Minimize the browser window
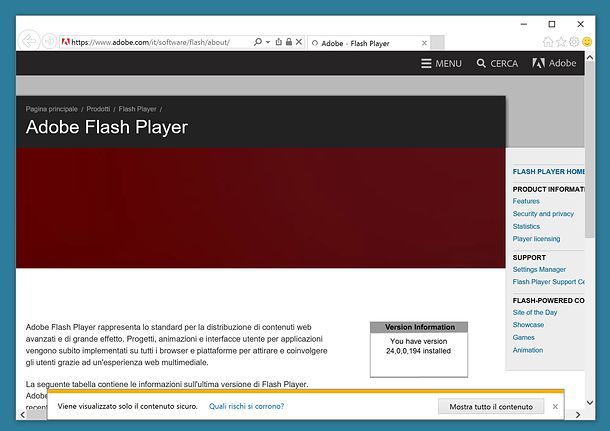The width and height of the screenshot is (610, 431). [x=524, y=24]
